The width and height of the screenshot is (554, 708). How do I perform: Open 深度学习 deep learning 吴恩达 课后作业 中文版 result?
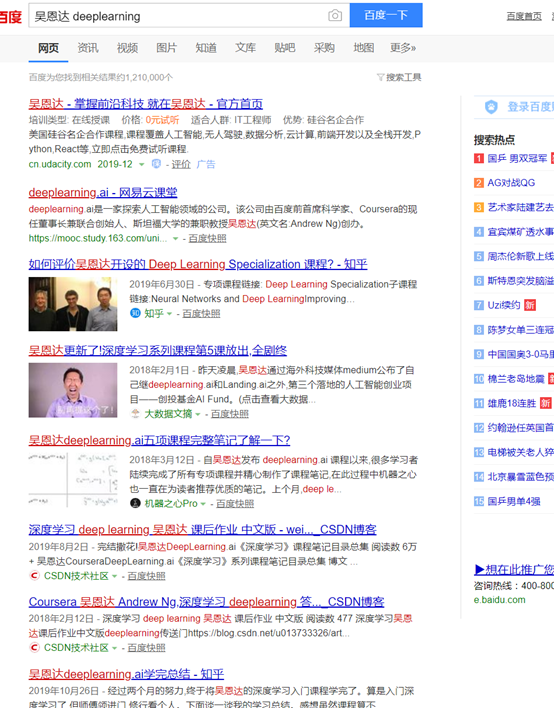pyautogui.click(x=202, y=530)
